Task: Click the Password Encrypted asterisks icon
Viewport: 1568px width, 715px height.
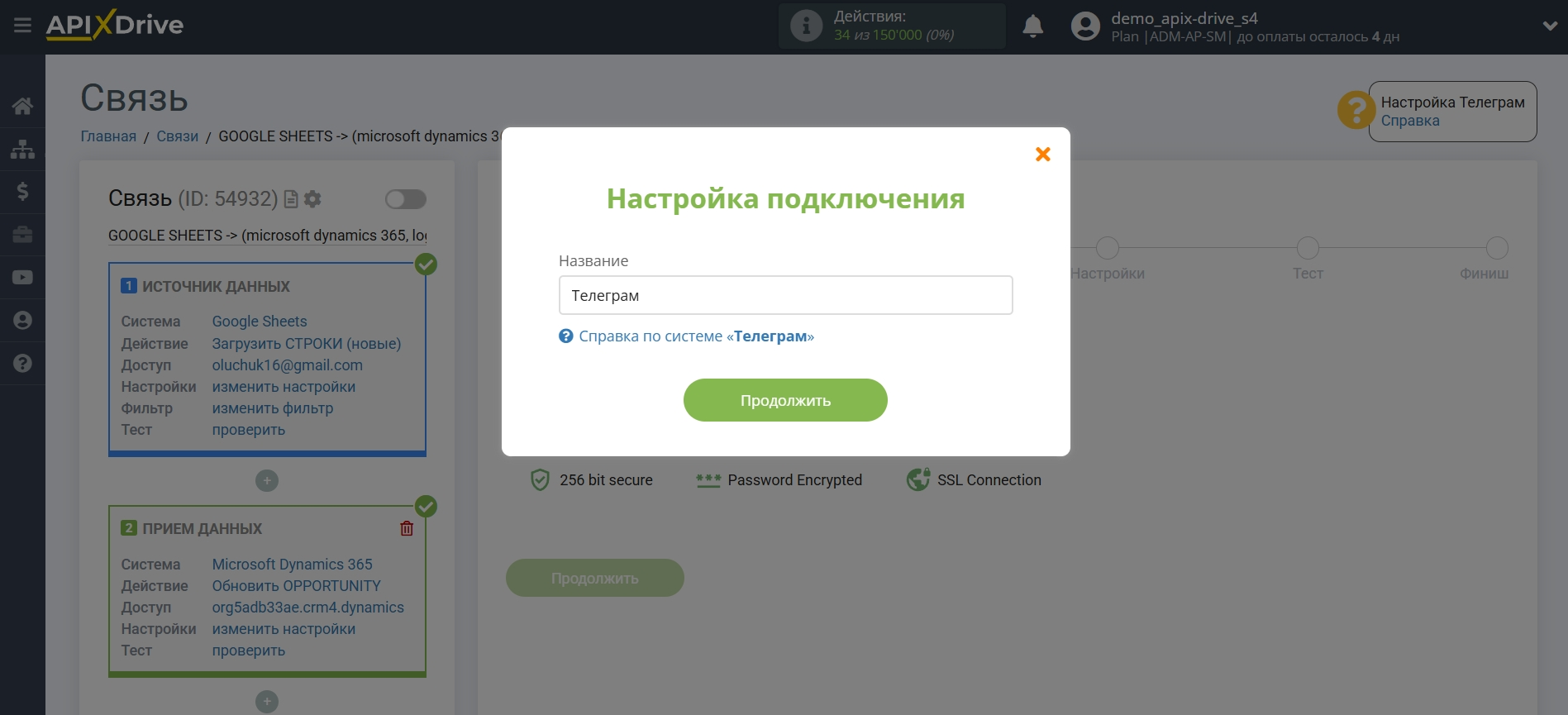Action: 708,480
